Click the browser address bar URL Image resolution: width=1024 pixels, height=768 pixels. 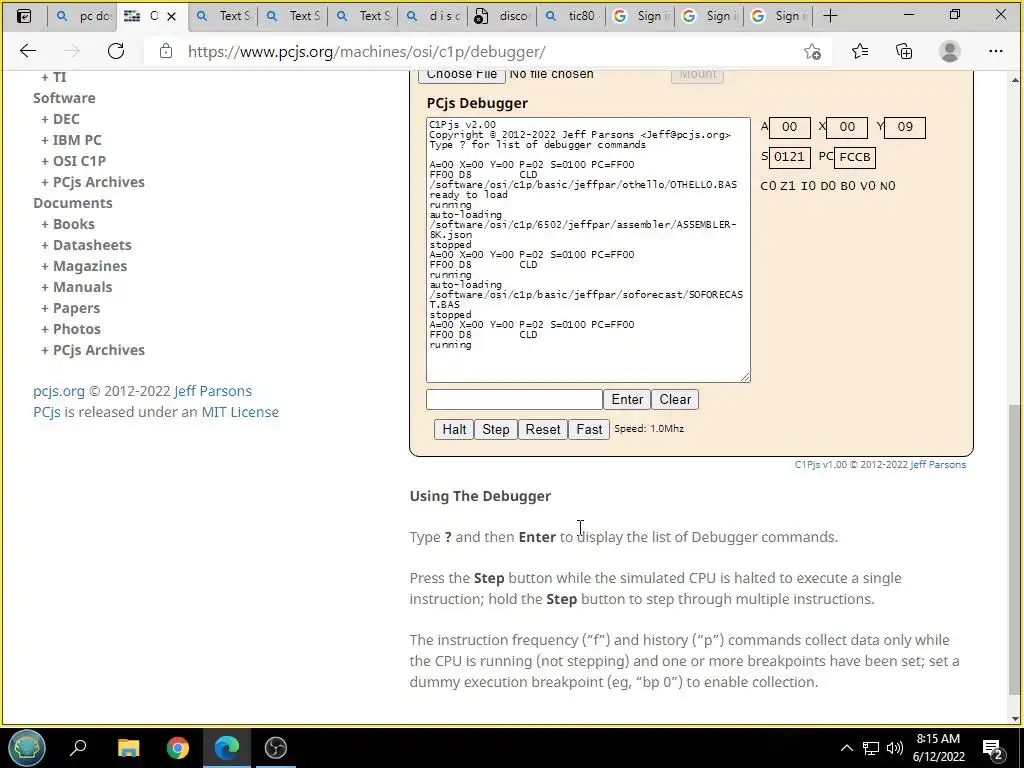pyautogui.click(x=366, y=52)
